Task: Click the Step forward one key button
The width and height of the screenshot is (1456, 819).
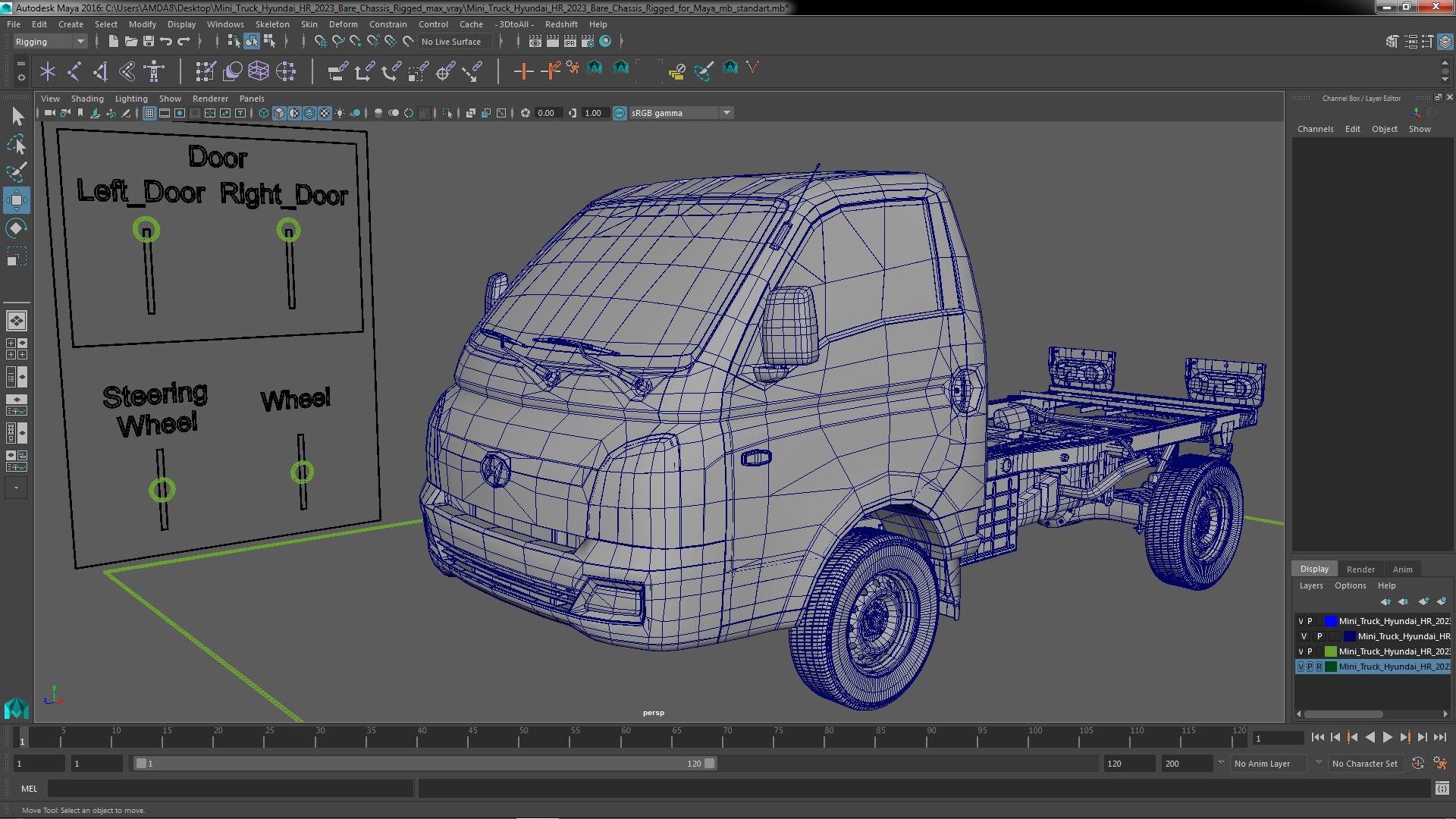Action: coord(1405,737)
